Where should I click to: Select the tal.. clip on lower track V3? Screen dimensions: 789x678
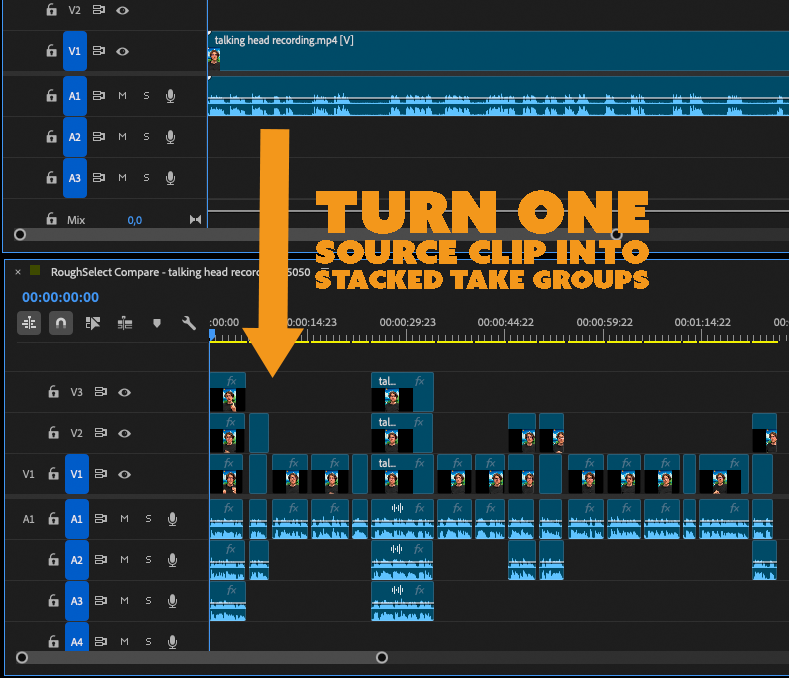coord(402,392)
